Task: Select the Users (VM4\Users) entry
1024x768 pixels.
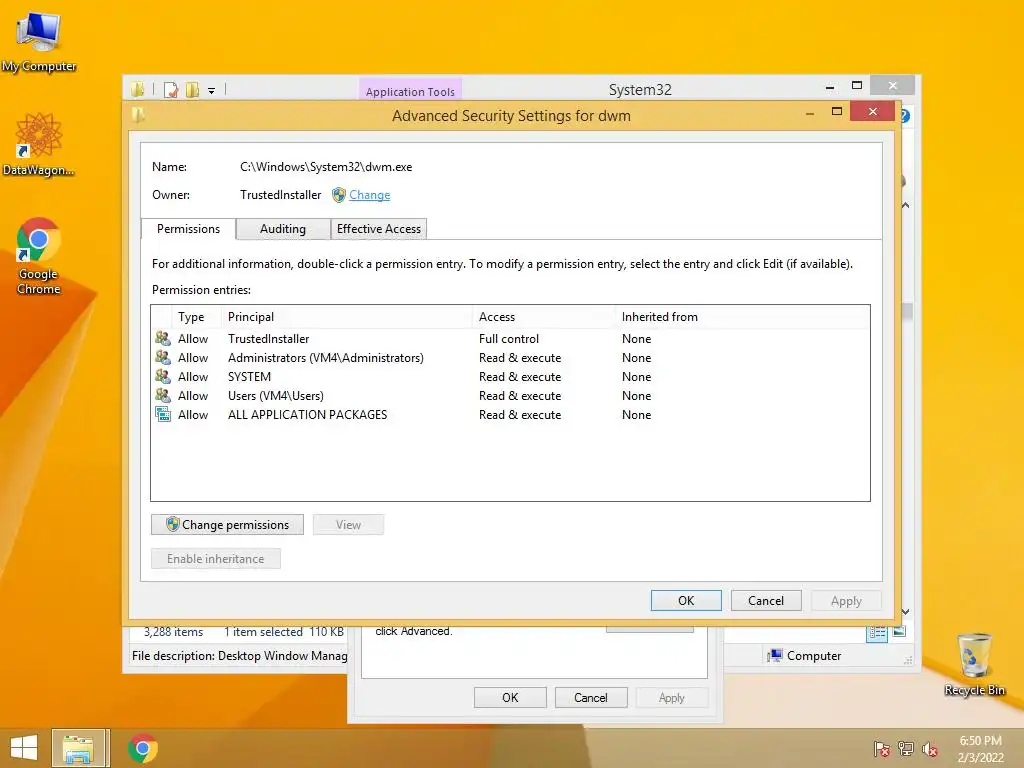Action: pos(510,395)
